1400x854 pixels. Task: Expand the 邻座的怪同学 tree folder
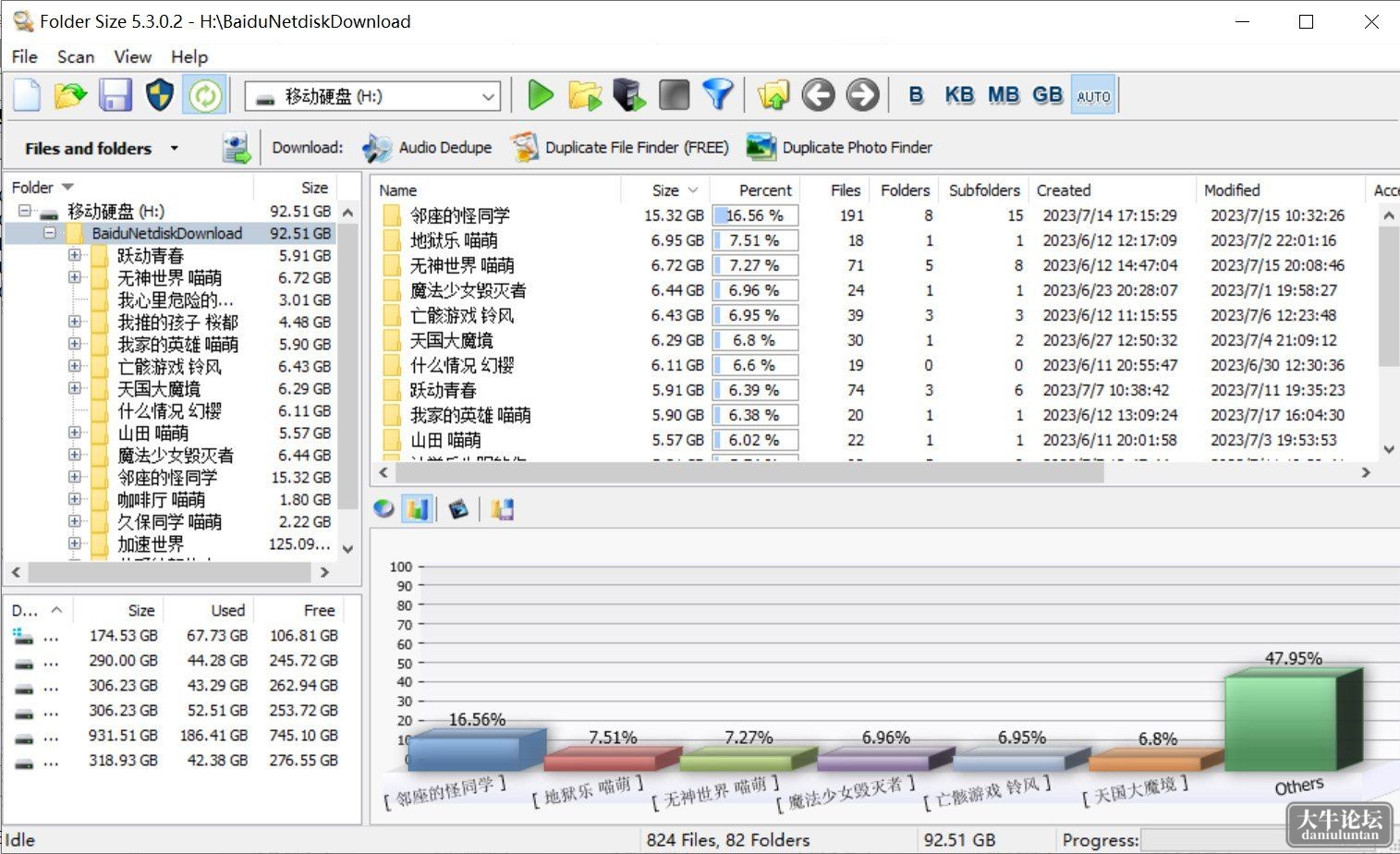tap(74, 477)
